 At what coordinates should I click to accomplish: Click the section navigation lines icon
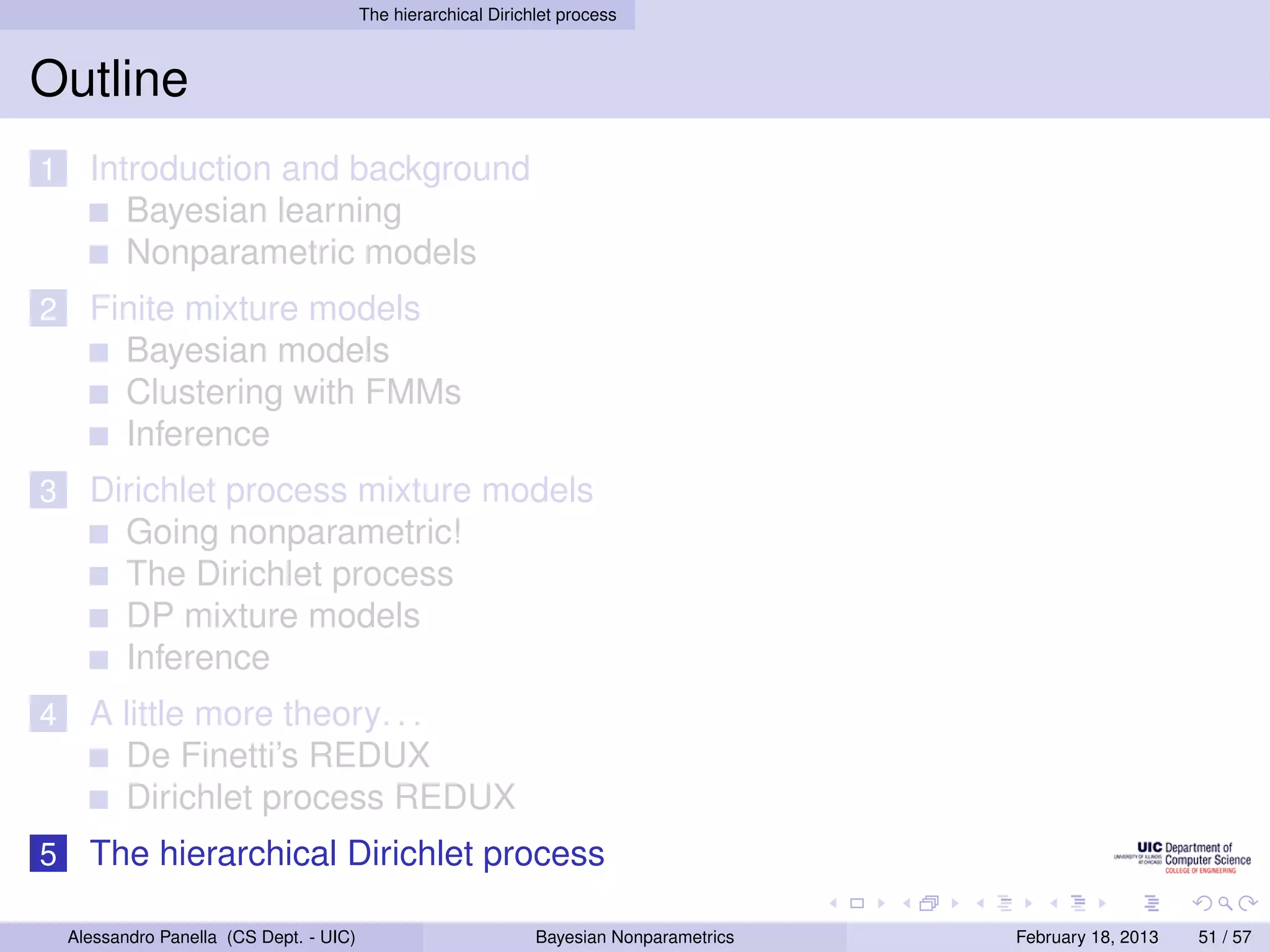[x=1078, y=903]
